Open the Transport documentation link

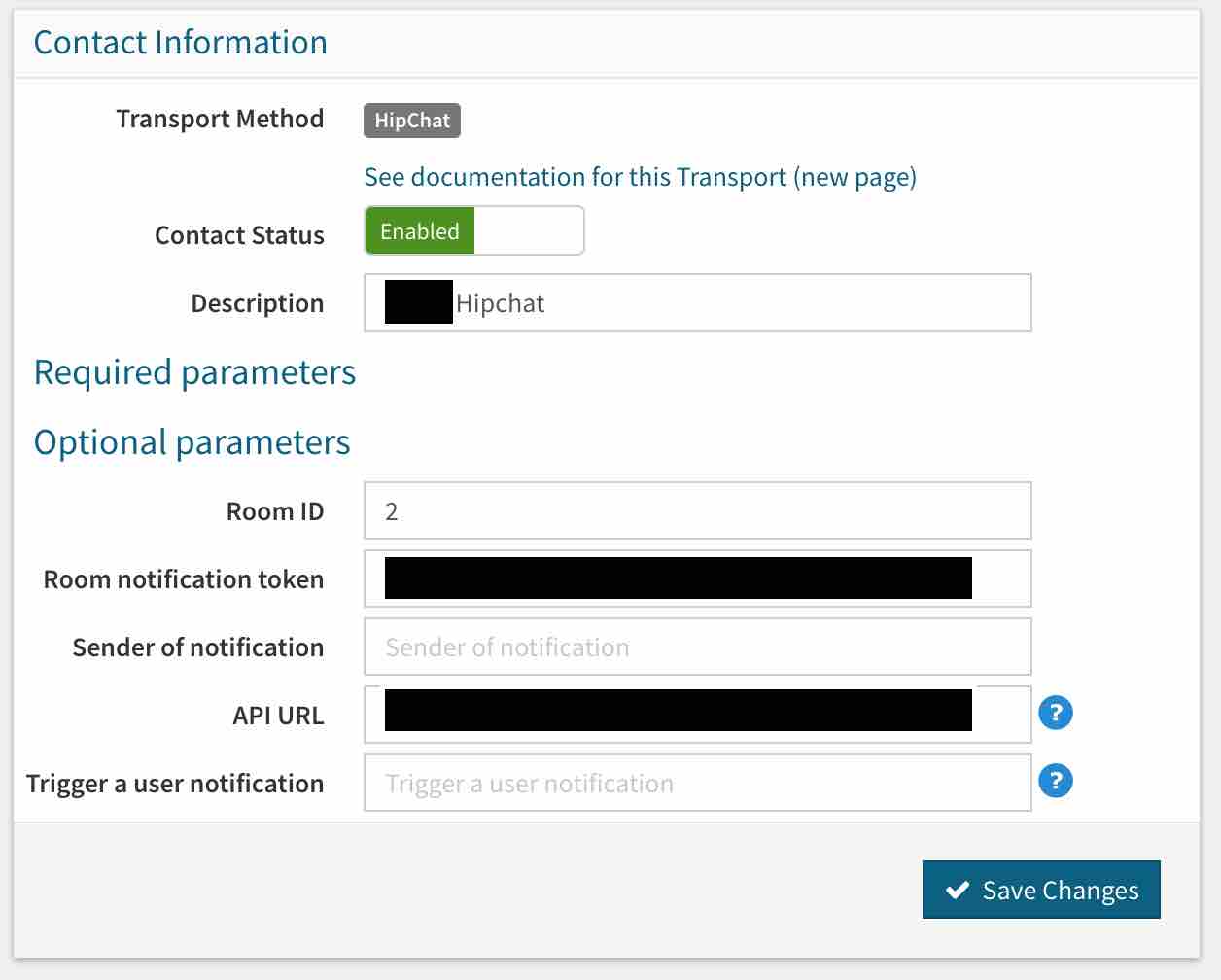(x=640, y=177)
